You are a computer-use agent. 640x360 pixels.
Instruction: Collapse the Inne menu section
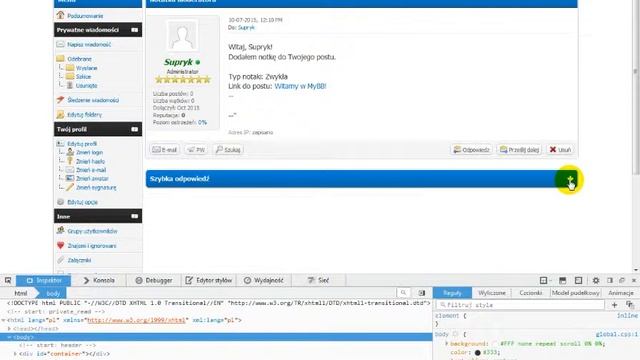[x=134, y=216]
